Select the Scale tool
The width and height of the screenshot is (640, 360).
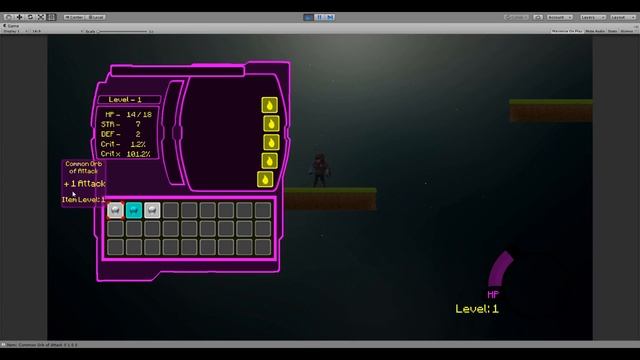pyautogui.click(x=41, y=17)
